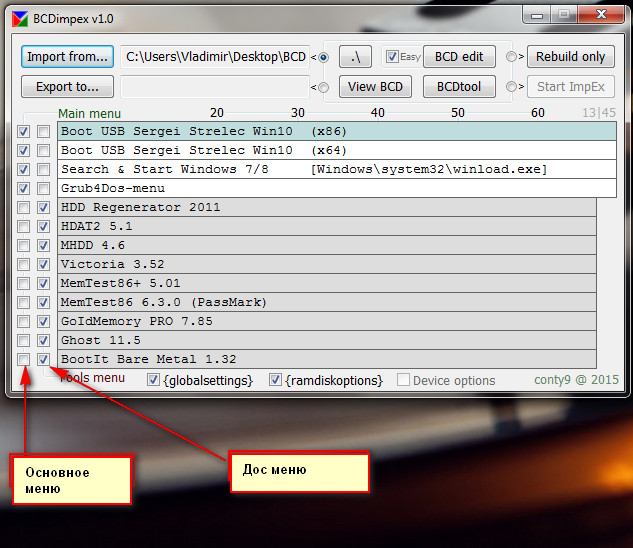Screen dimensions: 633x548
Task: Click the Import from... button
Action: click(x=67, y=57)
